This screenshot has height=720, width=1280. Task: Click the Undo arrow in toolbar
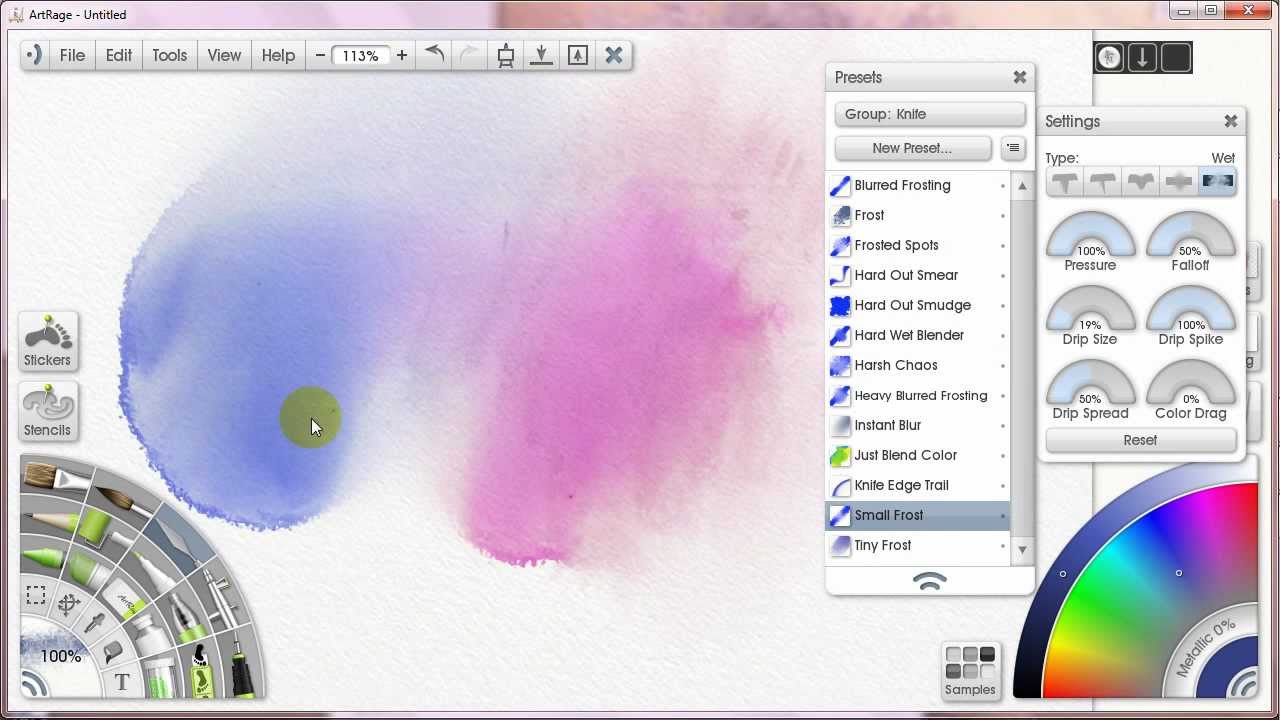434,55
